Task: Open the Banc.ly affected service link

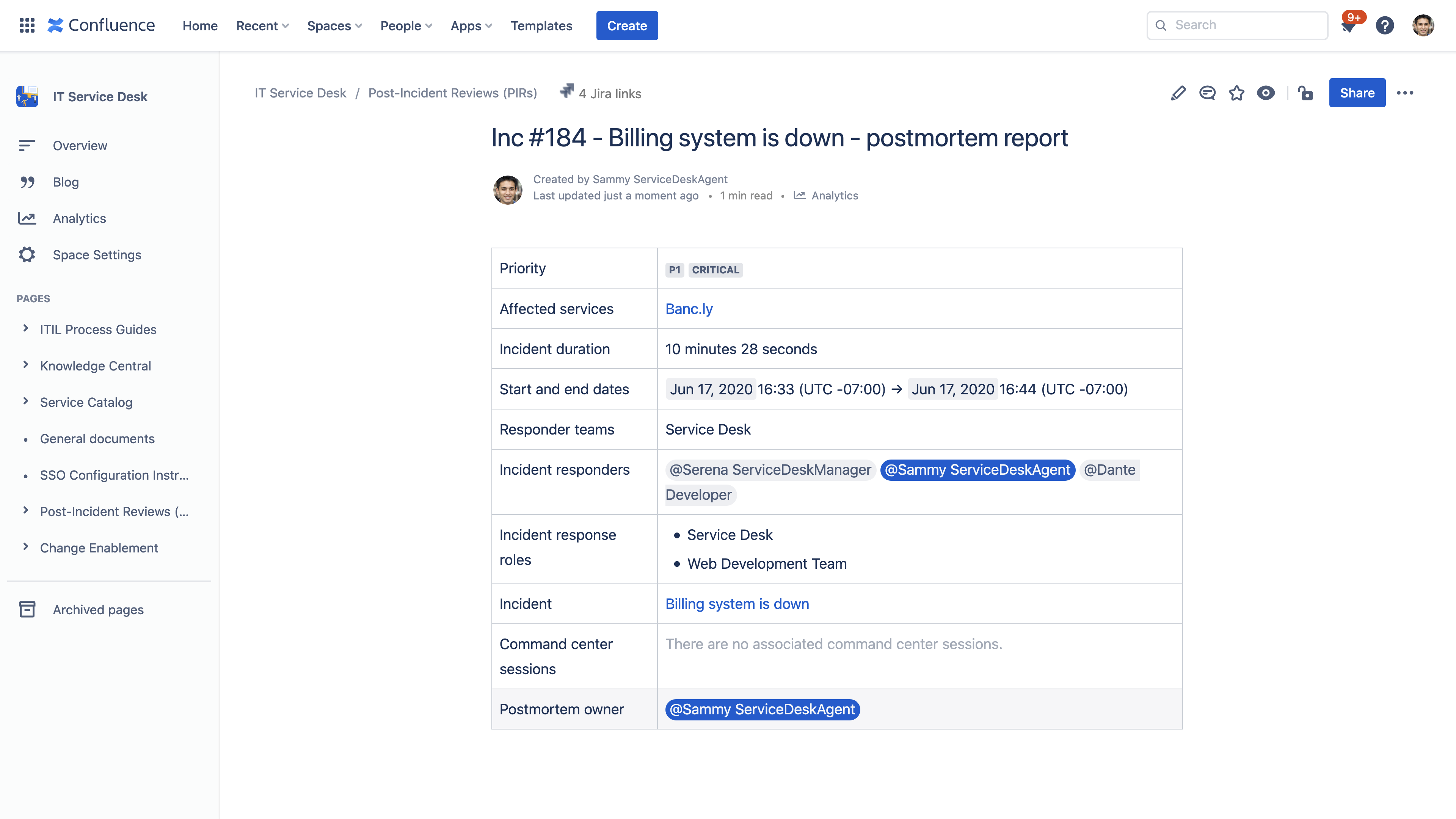Action: (x=689, y=309)
